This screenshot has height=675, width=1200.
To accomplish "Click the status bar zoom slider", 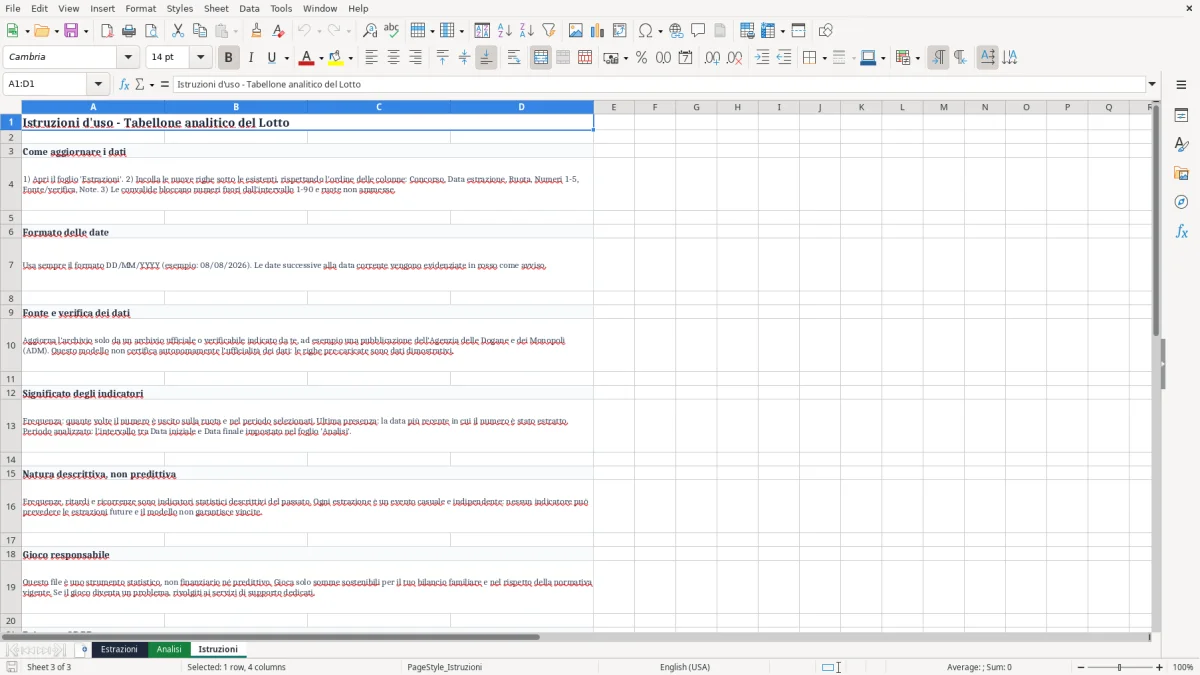I will (x=1120, y=667).
